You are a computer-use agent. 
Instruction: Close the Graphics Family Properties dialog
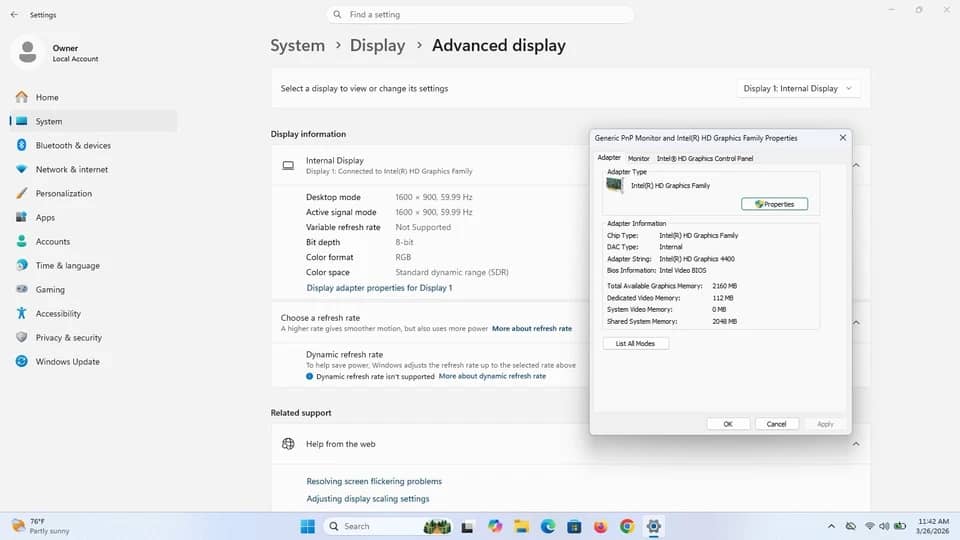pos(842,138)
